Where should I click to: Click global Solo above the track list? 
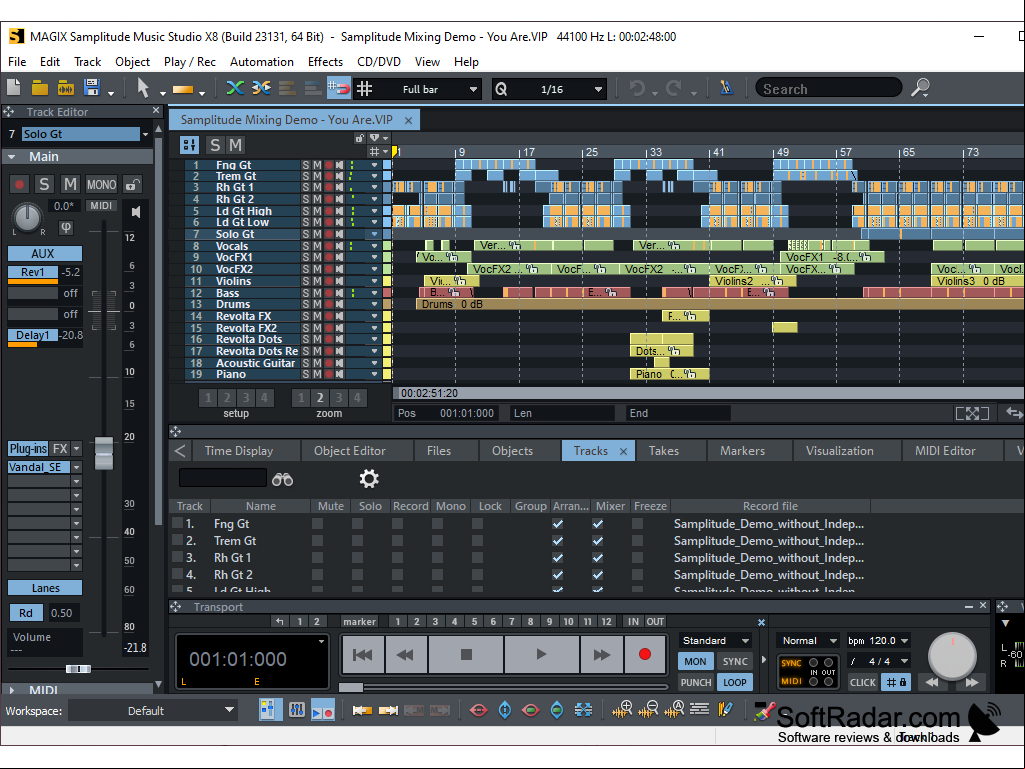214,145
